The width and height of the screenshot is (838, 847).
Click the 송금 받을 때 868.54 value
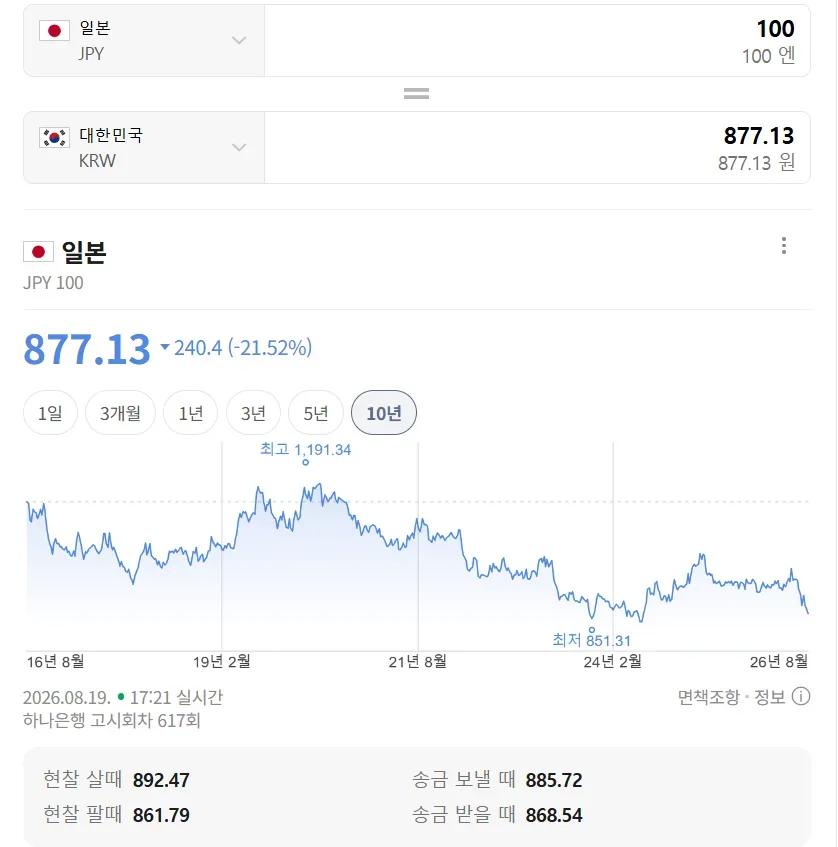tap(554, 815)
